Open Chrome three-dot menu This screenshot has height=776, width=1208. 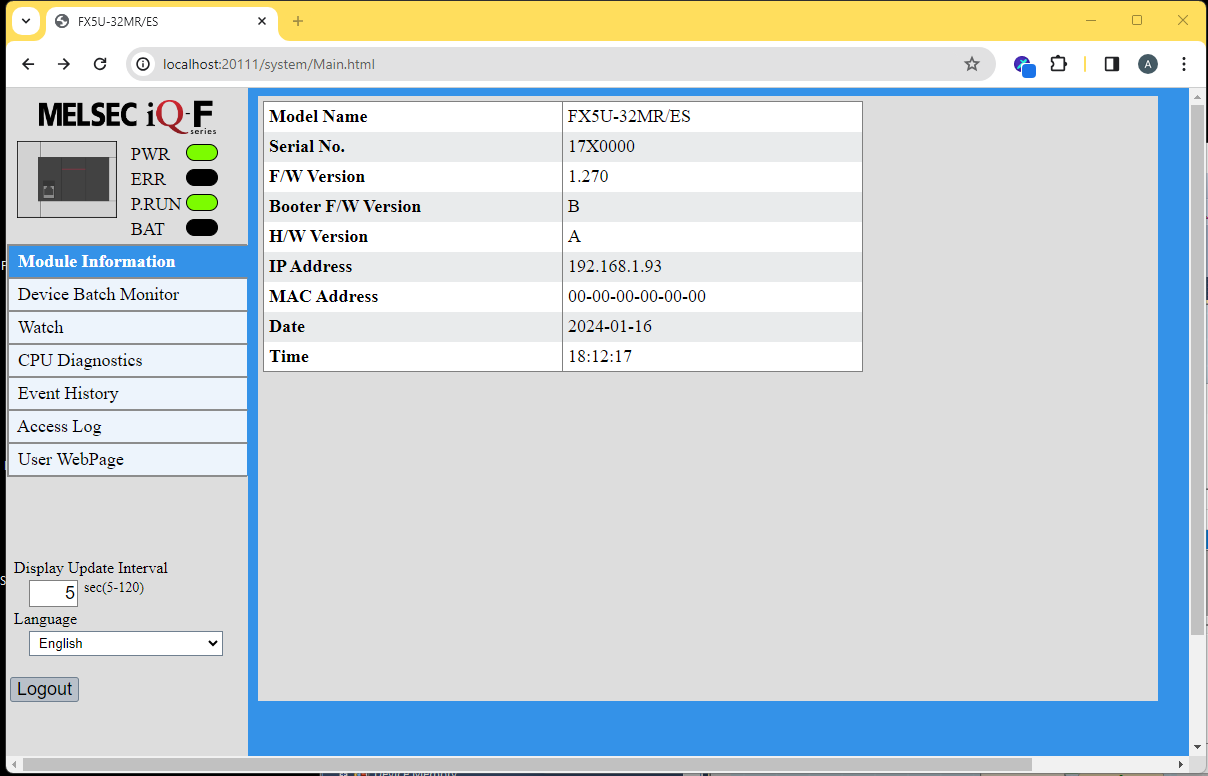click(x=1184, y=64)
